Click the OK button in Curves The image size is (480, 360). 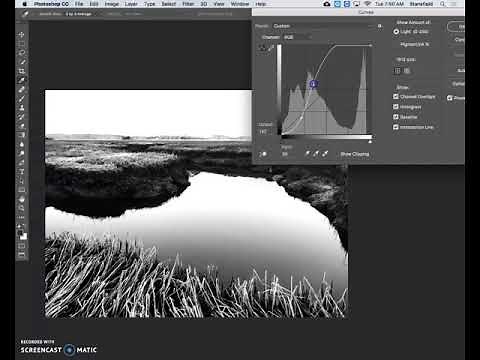click(457, 27)
